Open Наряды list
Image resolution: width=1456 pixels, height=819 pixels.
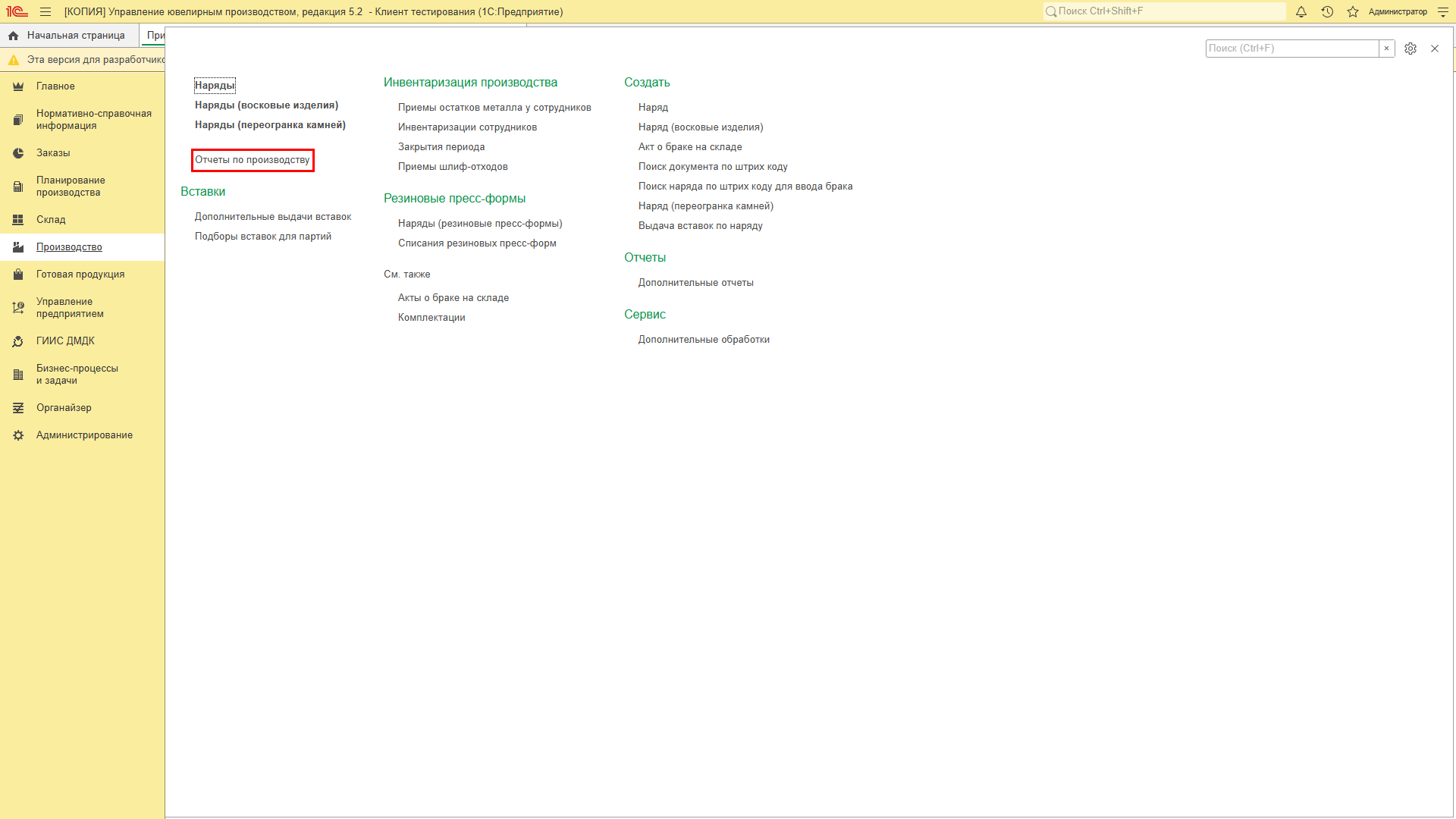[215, 86]
